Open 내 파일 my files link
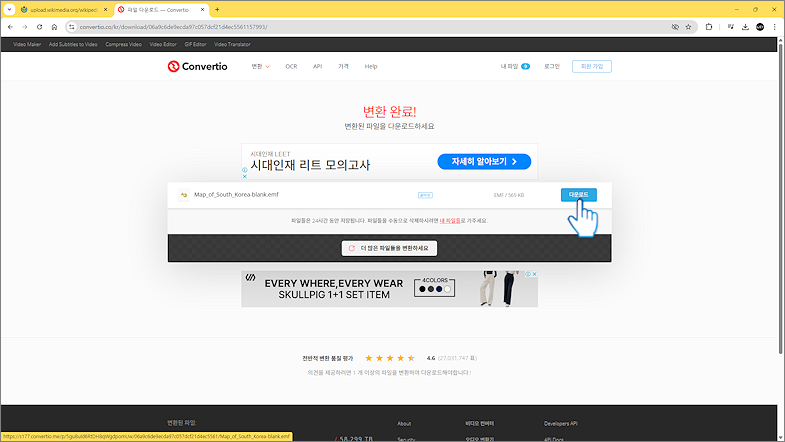Image resolution: width=785 pixels, height=442 pixels. 515,66
